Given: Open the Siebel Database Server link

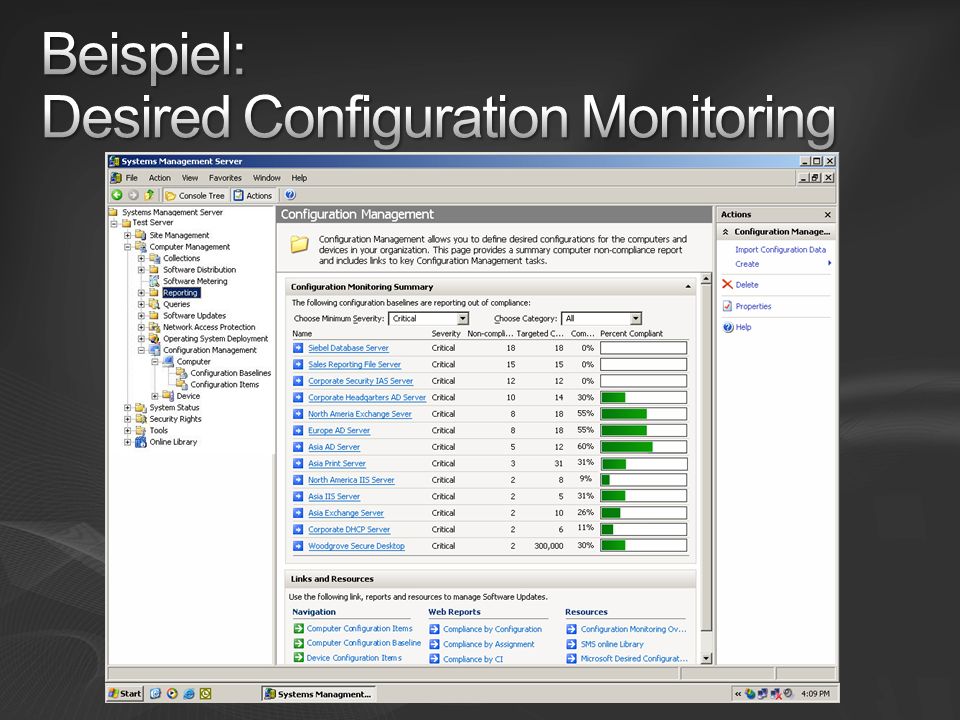Looking at the screenshot, I should point(348,348).
